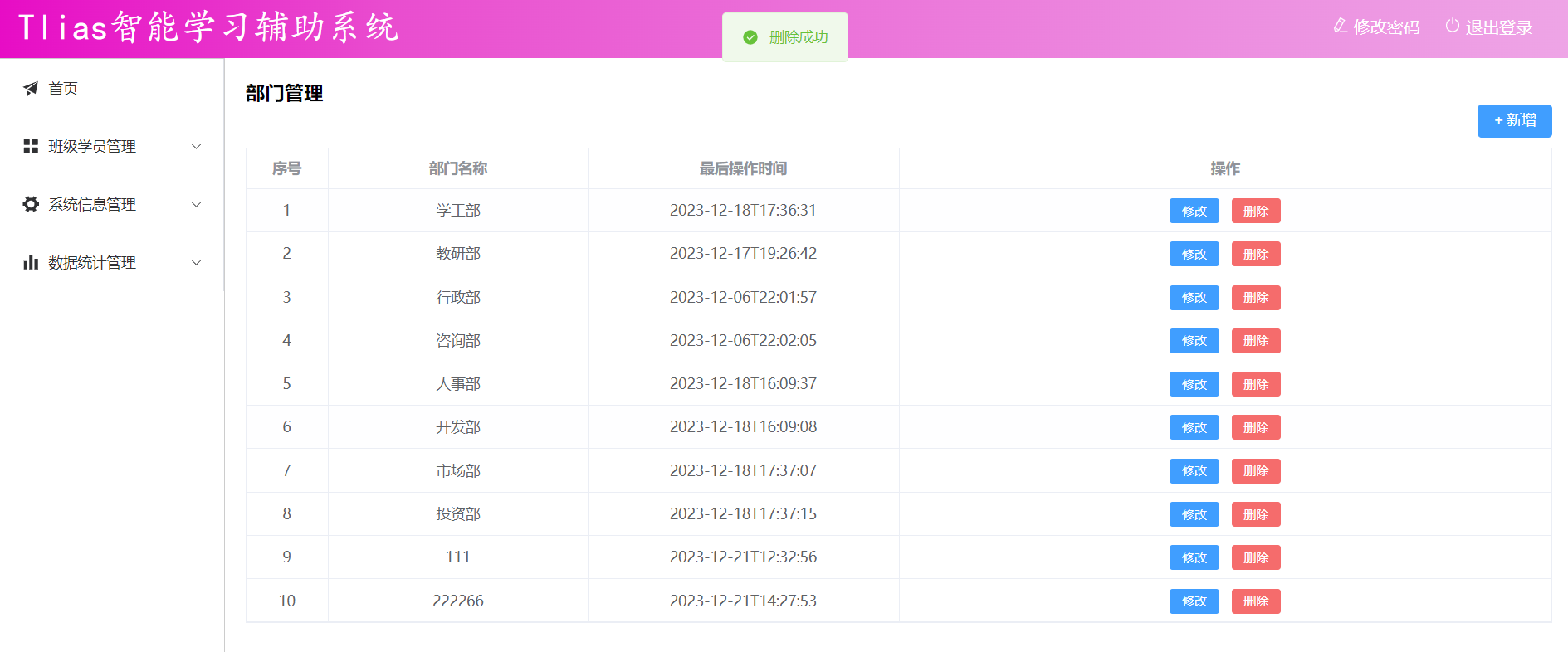Edit the 学工部 department
The width and height of the screenshot is (1568, 652).
tap(1194, 211)
